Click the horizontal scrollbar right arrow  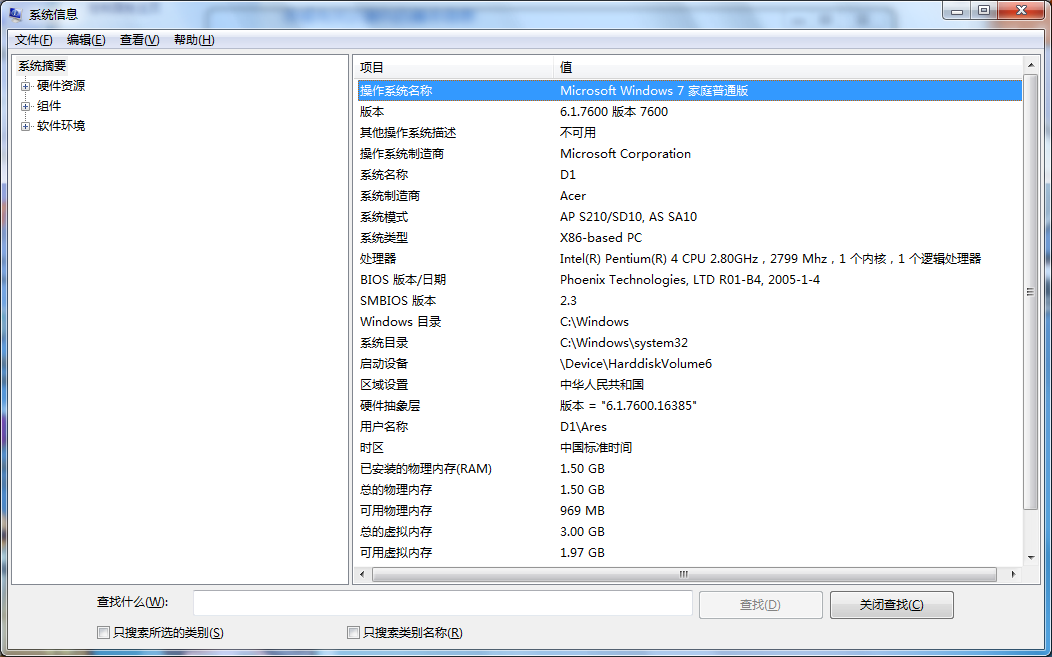coord(1013,574)
